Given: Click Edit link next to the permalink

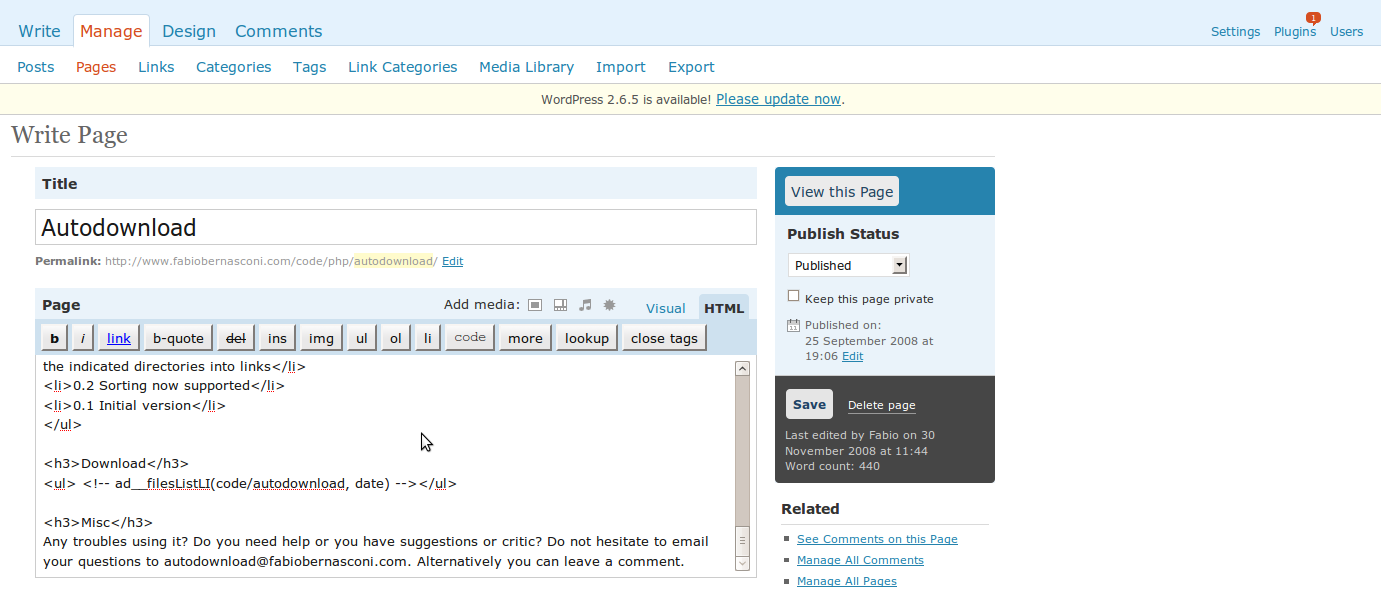Looking at the screenshot, I should (x=452, y=261).
